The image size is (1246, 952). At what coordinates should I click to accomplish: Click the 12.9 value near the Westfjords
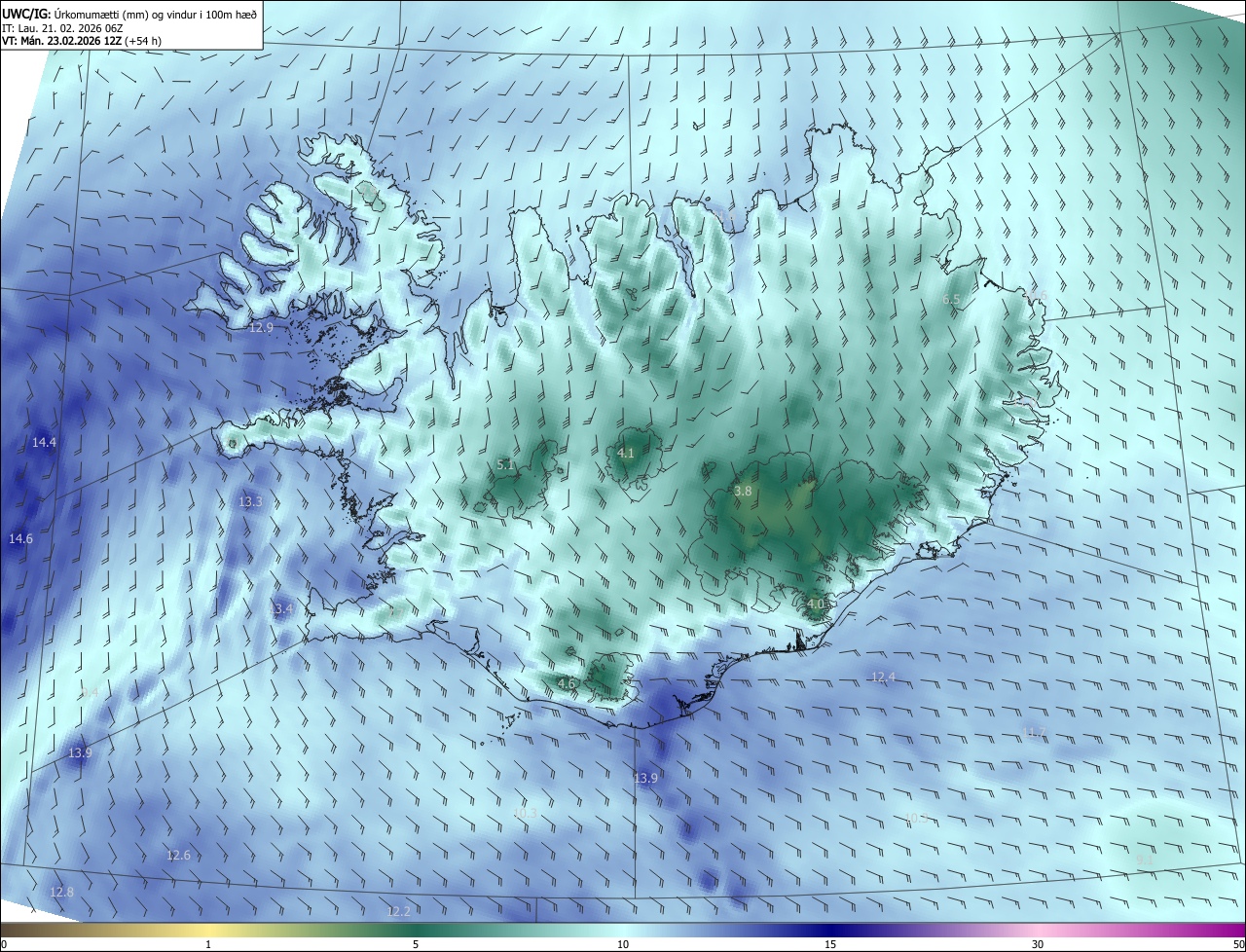click(x=261, y=328)
